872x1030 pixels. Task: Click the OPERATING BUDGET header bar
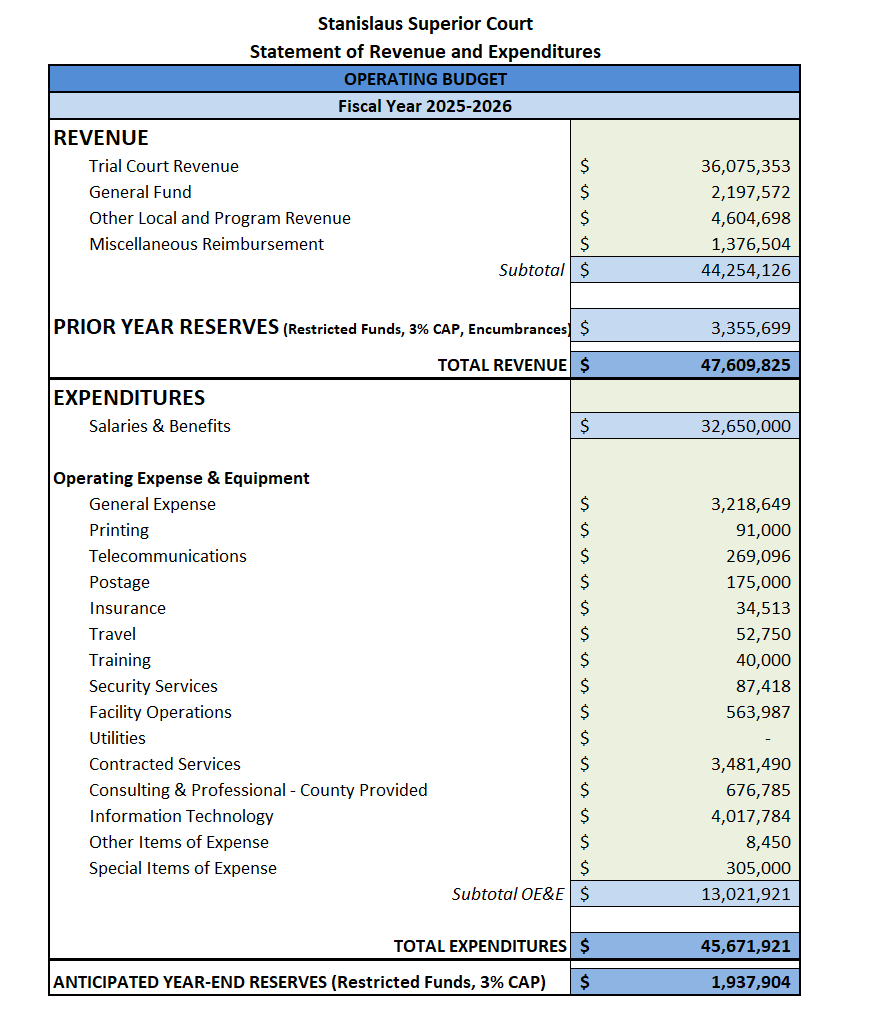tap(424, 78)
